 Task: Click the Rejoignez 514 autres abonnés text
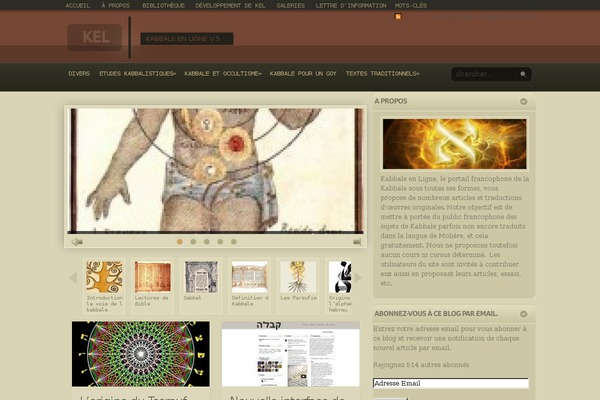(x=421, y=365)
